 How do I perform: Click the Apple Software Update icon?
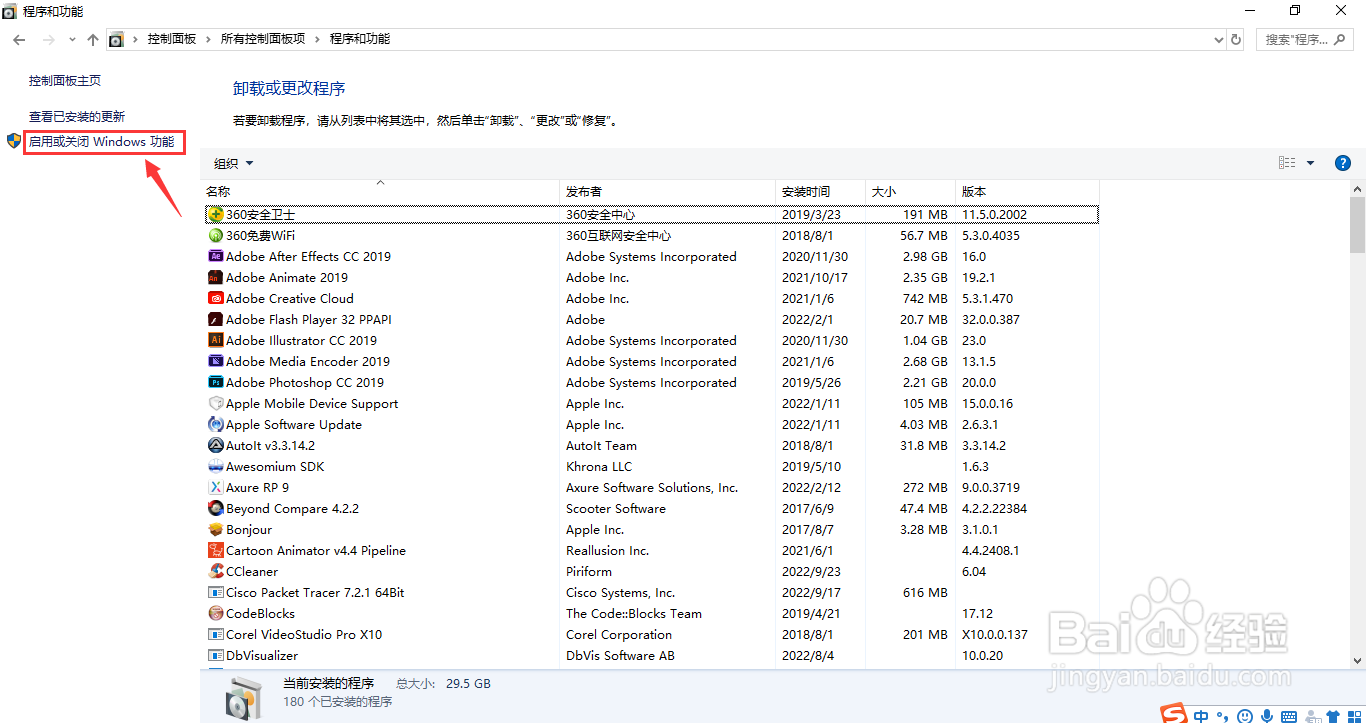pyautogui.click(x=216, y=424)
